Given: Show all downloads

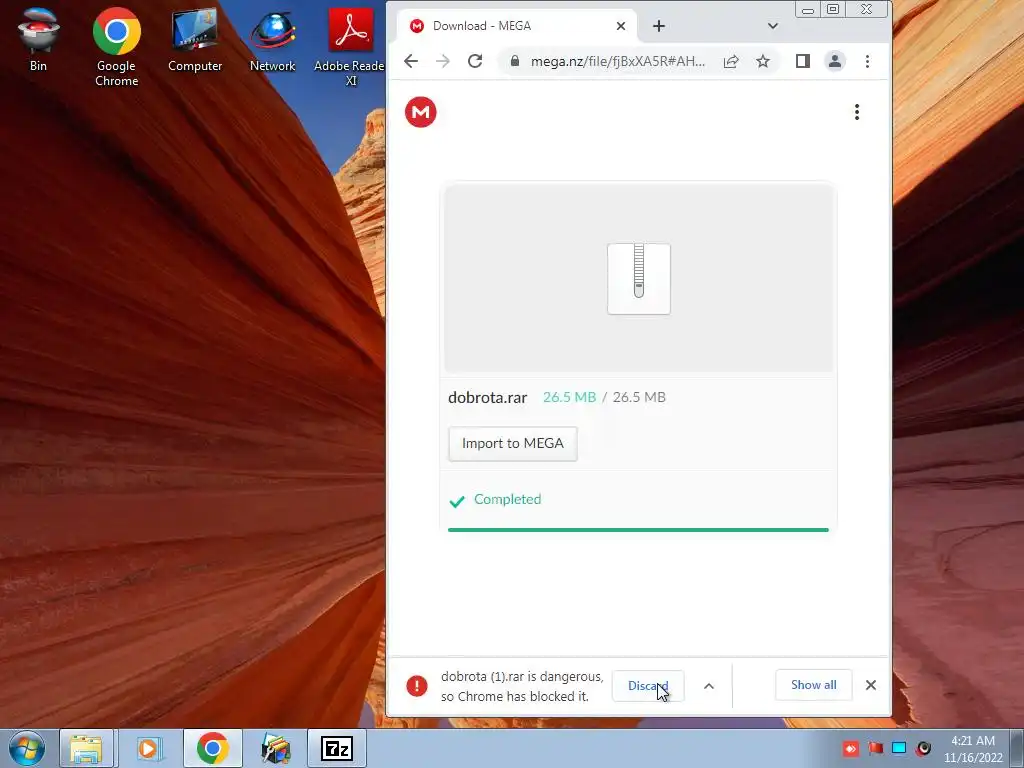Looking at the screenshot, I should [814, 685].
